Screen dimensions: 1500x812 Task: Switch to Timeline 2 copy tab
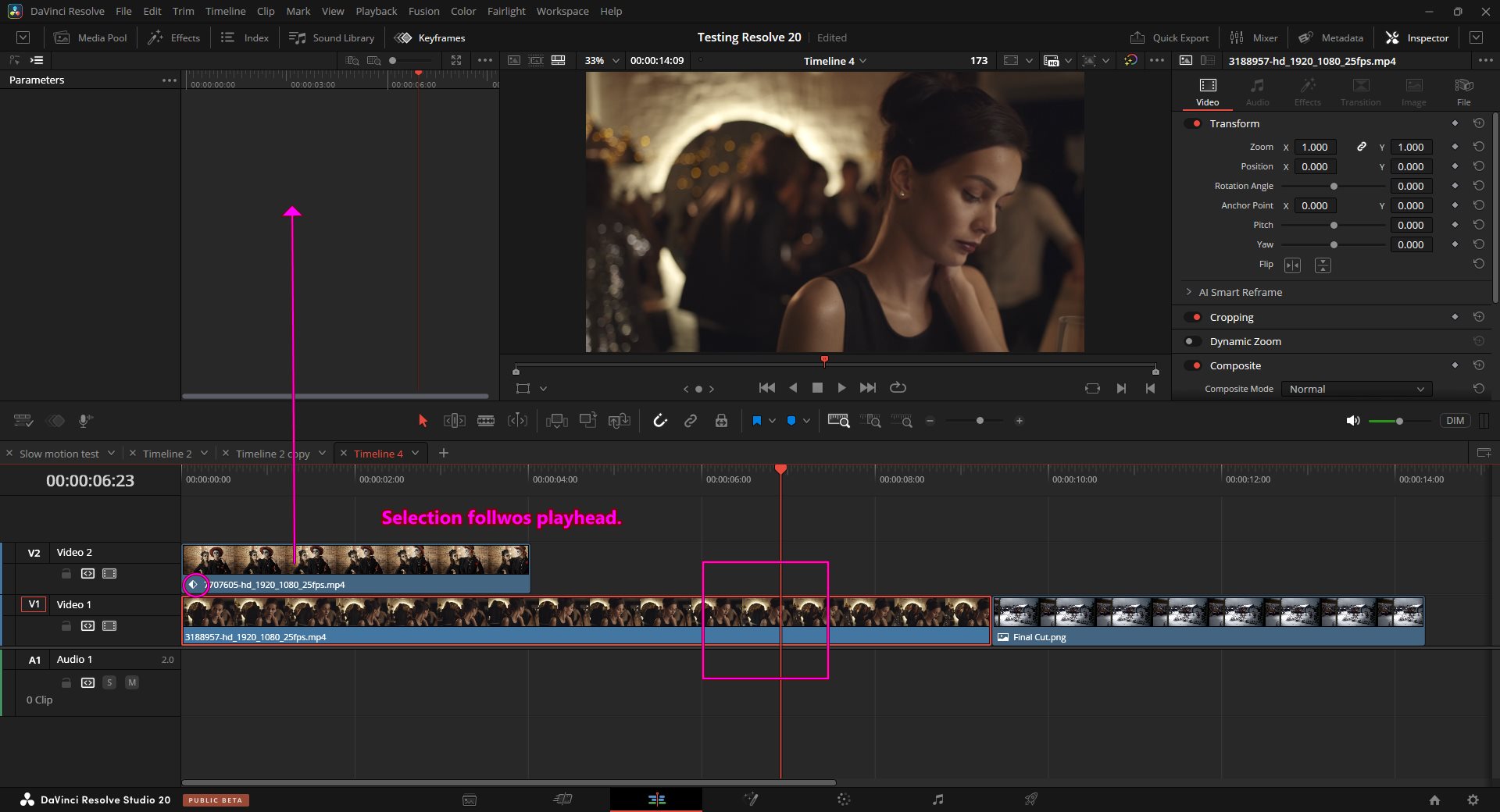[x=272, y=454]
